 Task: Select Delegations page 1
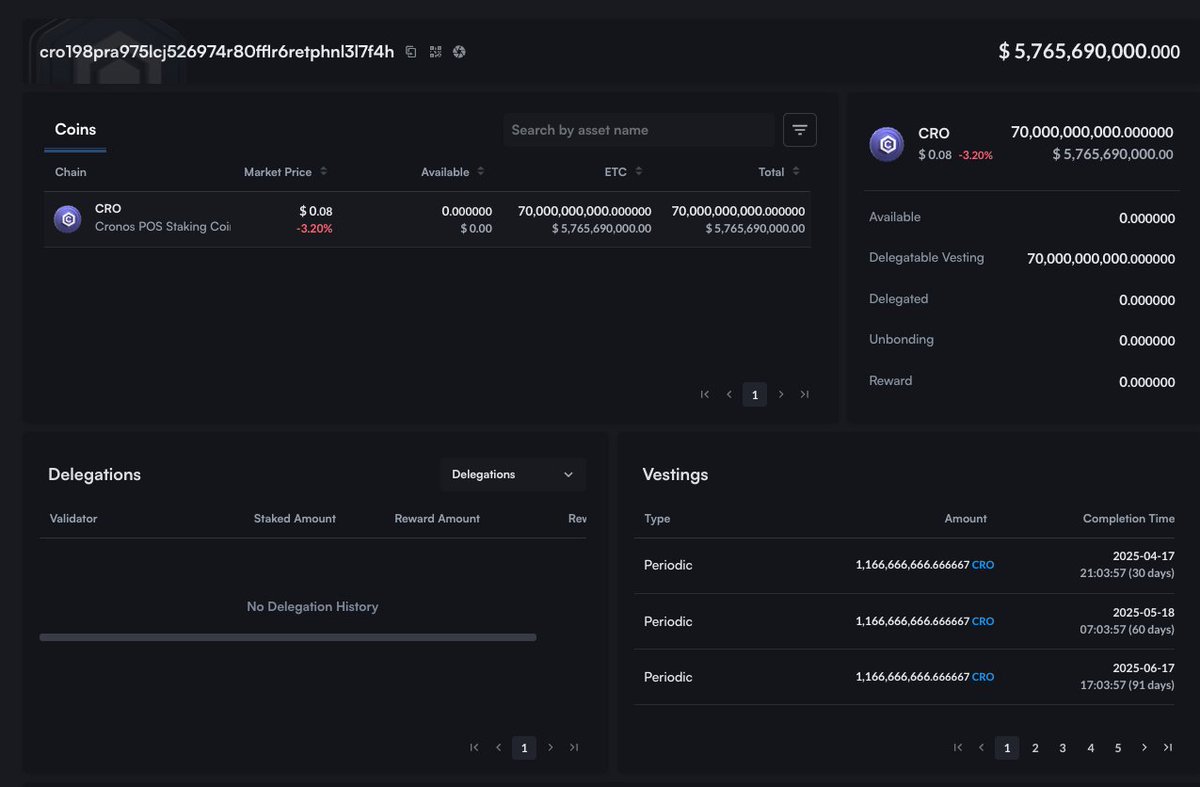pos(524,748)
